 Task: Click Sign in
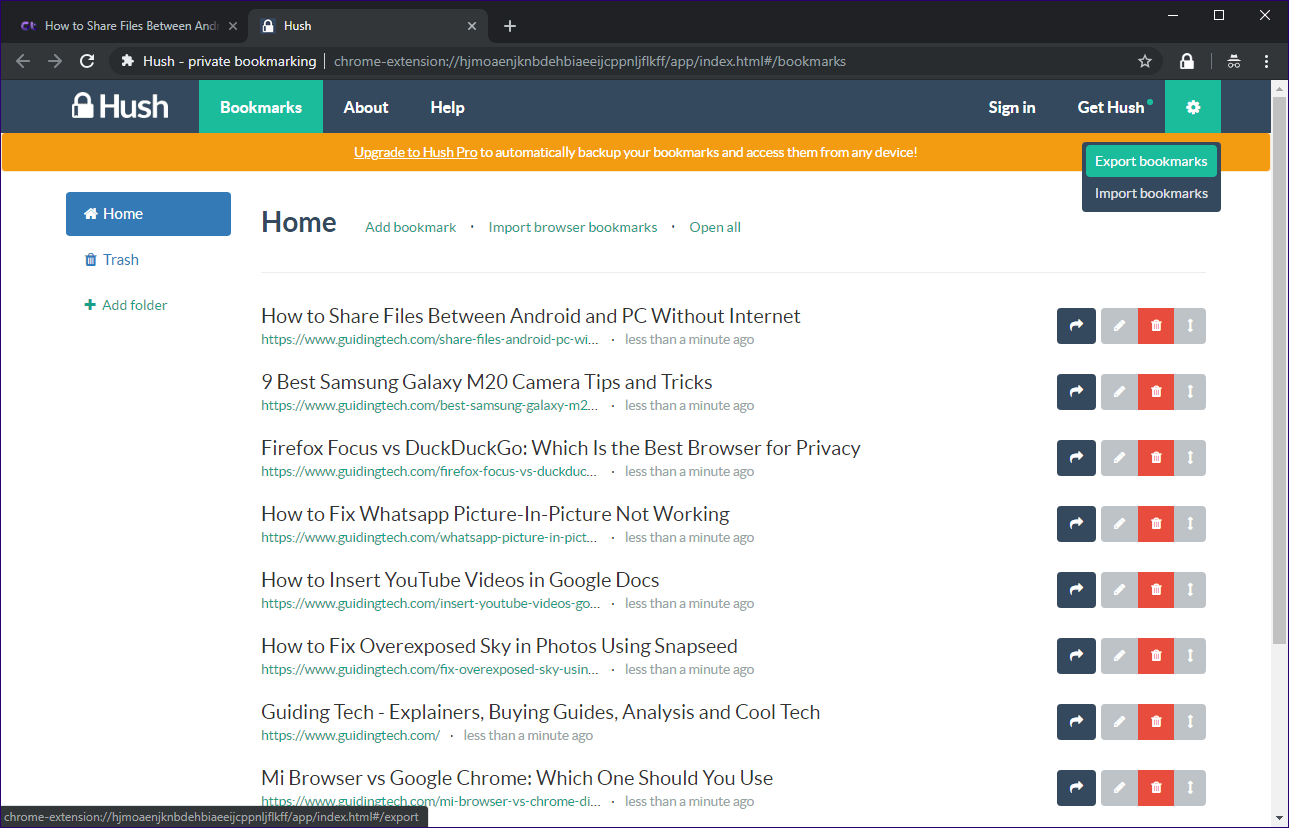pos(1012,107)
